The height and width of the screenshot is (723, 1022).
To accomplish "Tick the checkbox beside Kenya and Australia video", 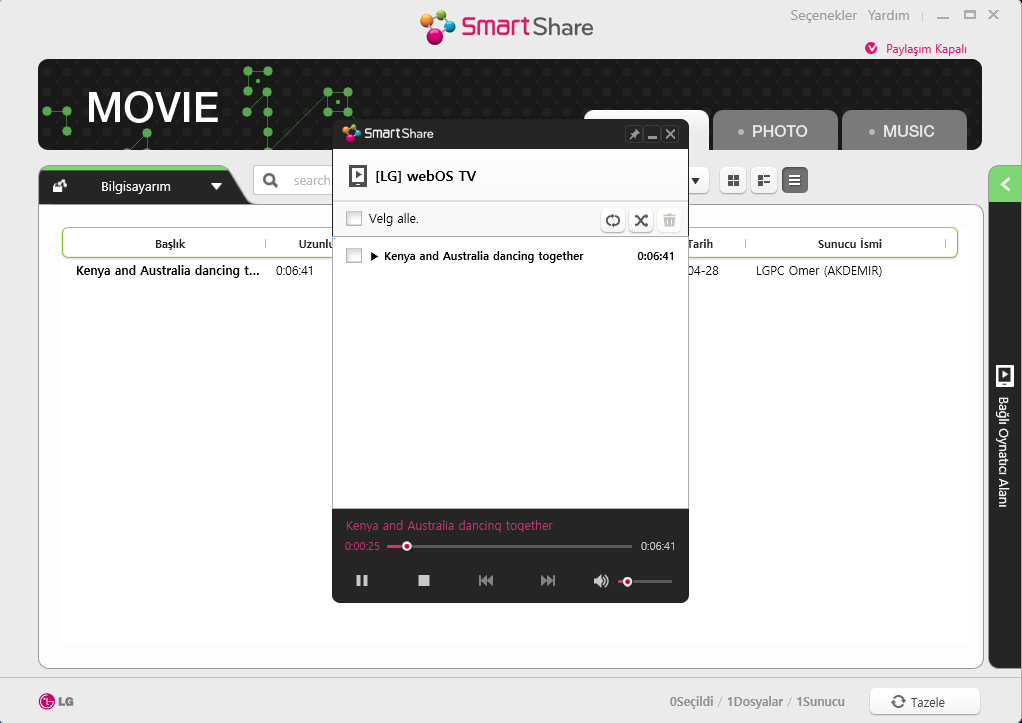I will pyautogui.click(x=354, y=256).
